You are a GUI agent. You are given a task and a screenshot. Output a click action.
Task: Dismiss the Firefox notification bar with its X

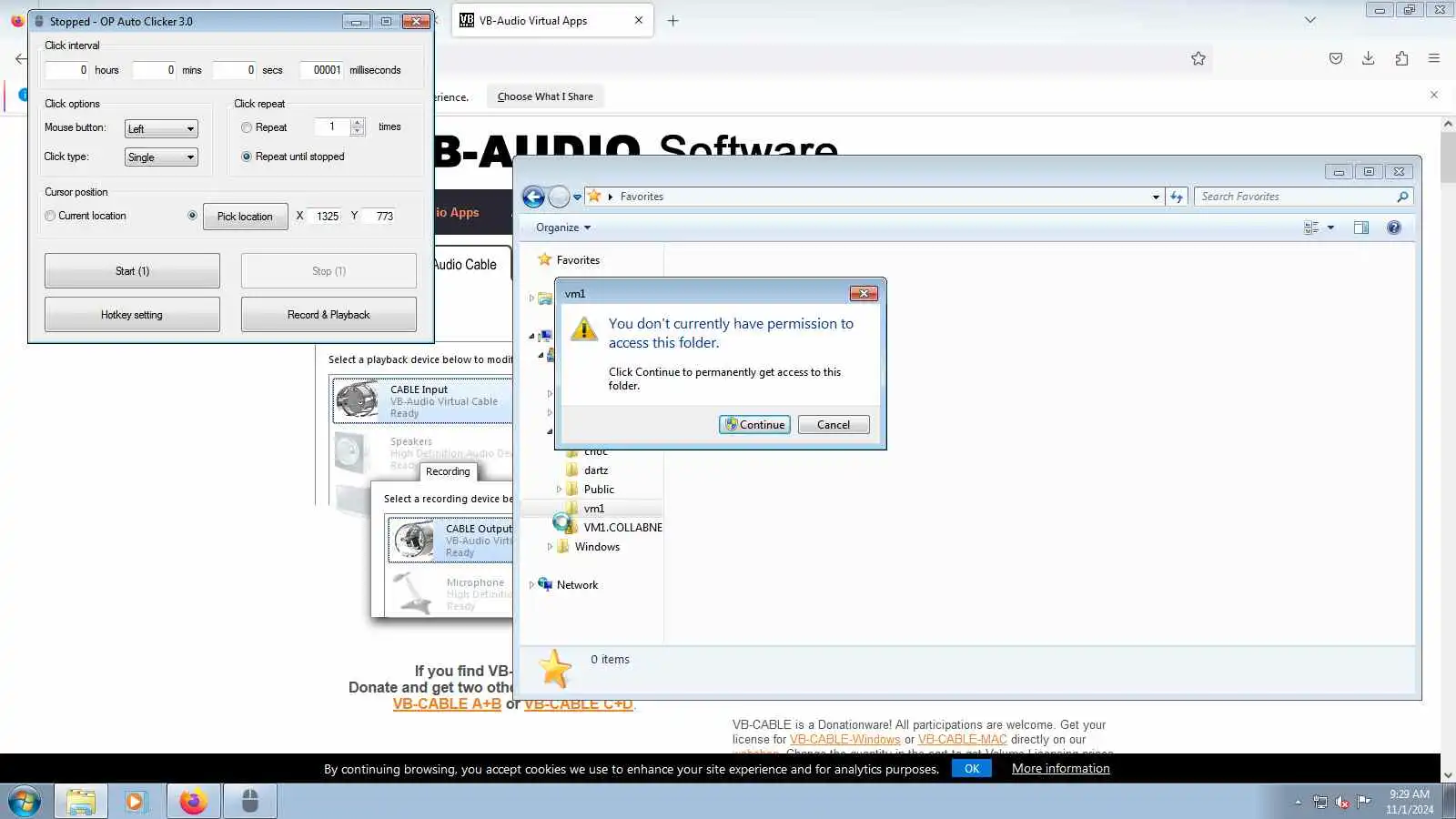pyautogui.click(x=1434, y=95)
